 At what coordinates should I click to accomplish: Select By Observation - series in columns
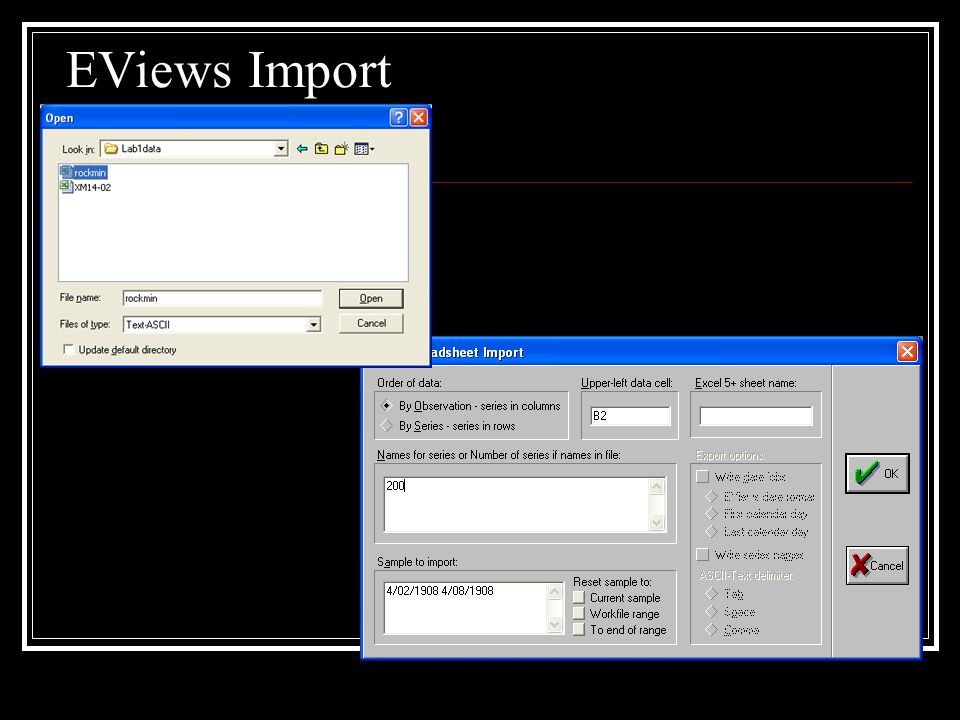471,406
